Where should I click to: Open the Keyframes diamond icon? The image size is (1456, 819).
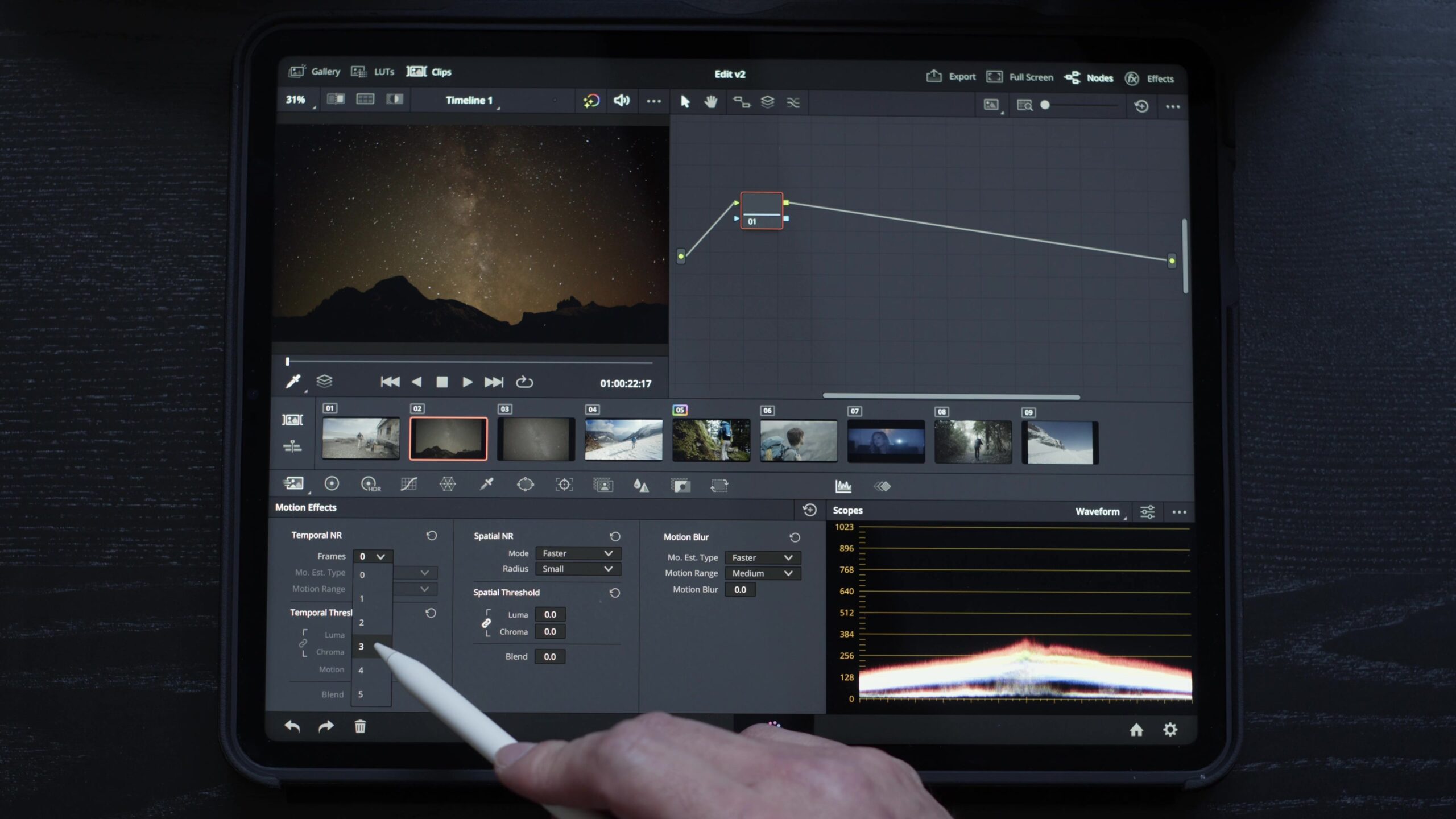coord(882,486)
